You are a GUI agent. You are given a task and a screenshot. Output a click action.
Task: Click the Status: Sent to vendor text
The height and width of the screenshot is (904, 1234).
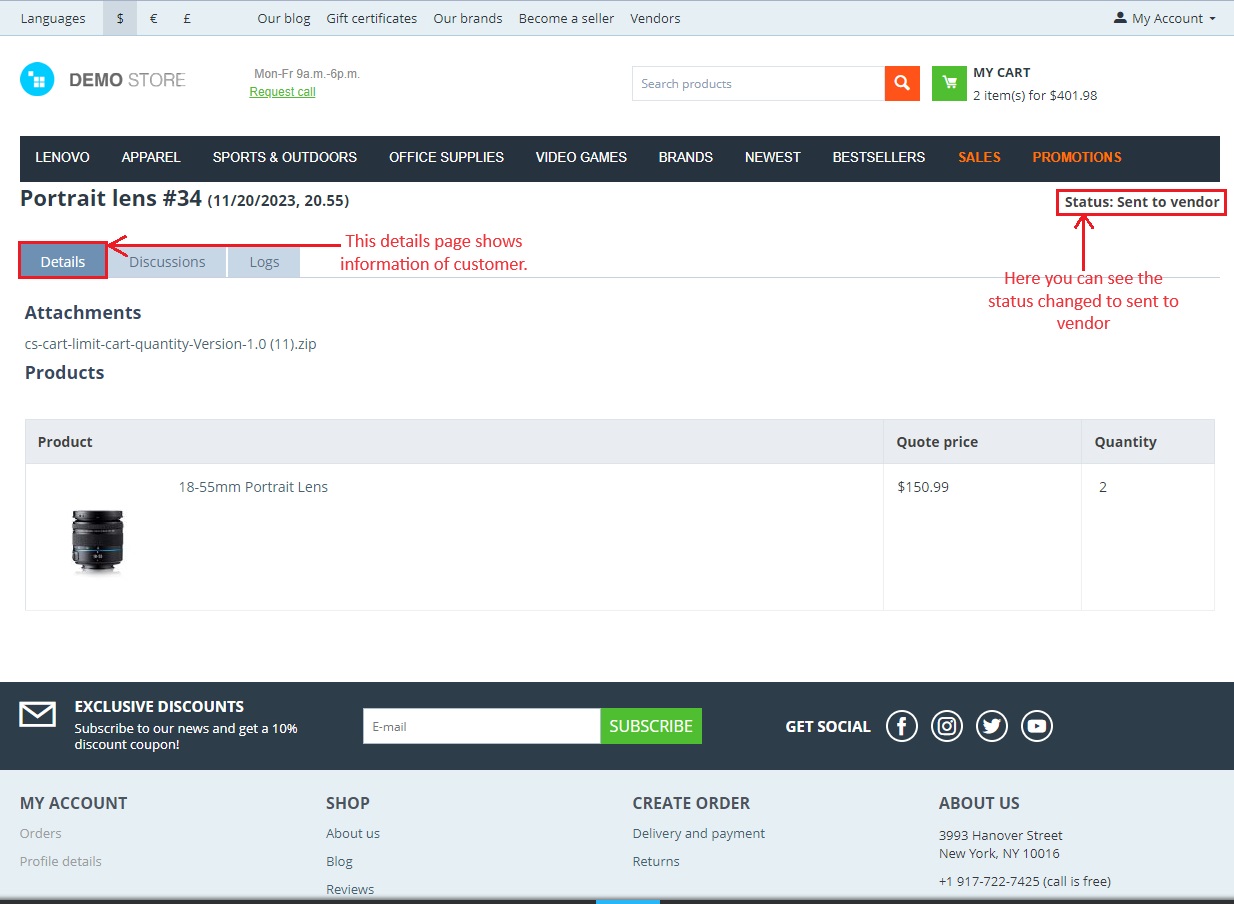[x=1142, y=202]
